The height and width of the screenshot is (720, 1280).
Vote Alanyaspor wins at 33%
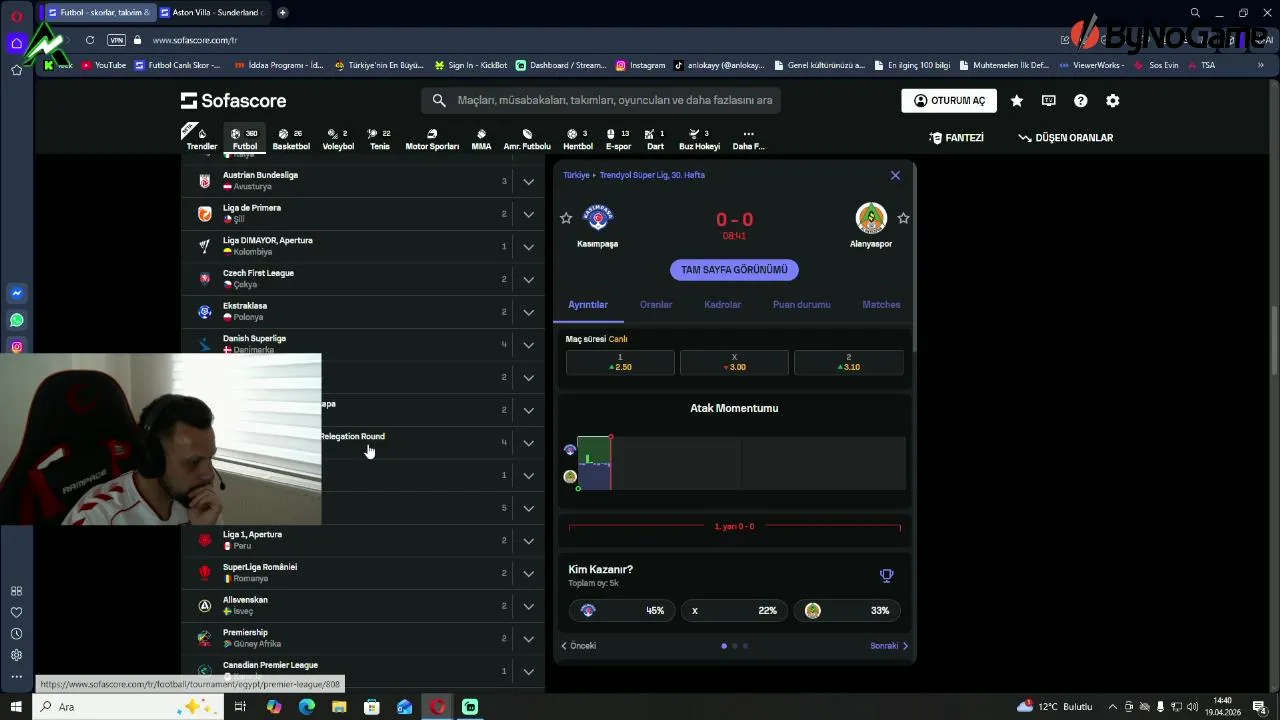click(x=847, y=611)
